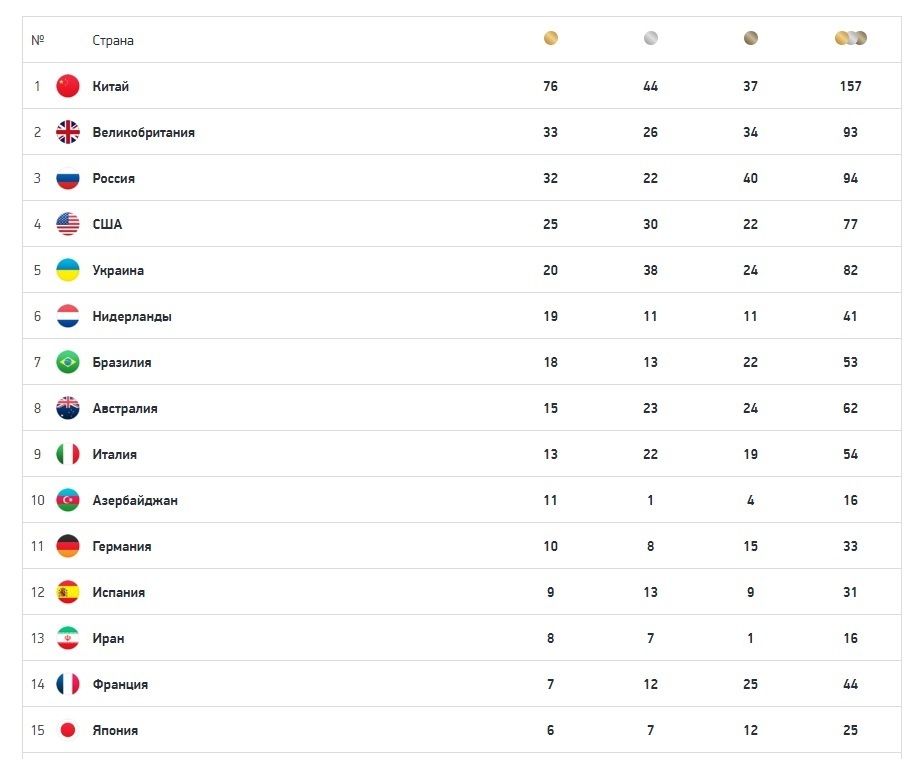Click the USA flag icon
The width and height of the screenshot is (919, 759).
pos(68,224)
